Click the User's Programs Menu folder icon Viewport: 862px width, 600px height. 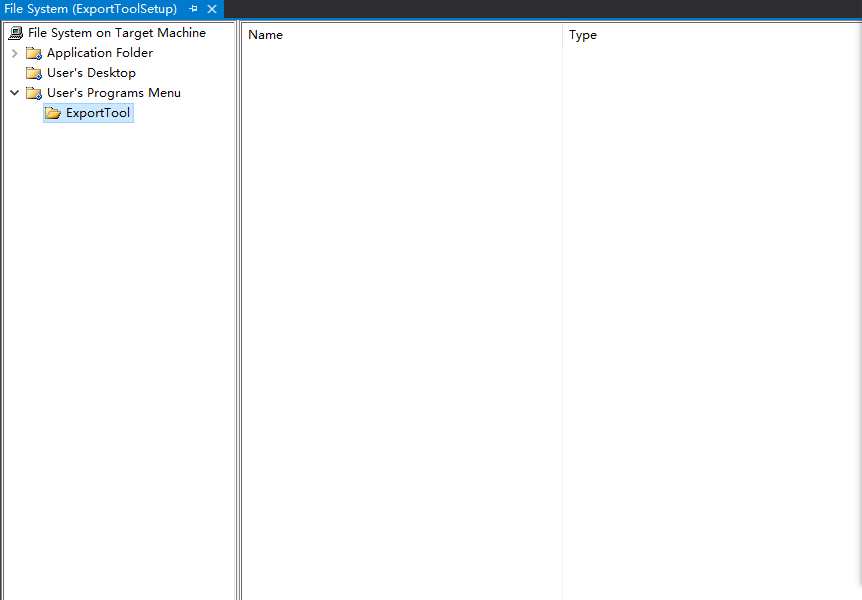[34, 93]
